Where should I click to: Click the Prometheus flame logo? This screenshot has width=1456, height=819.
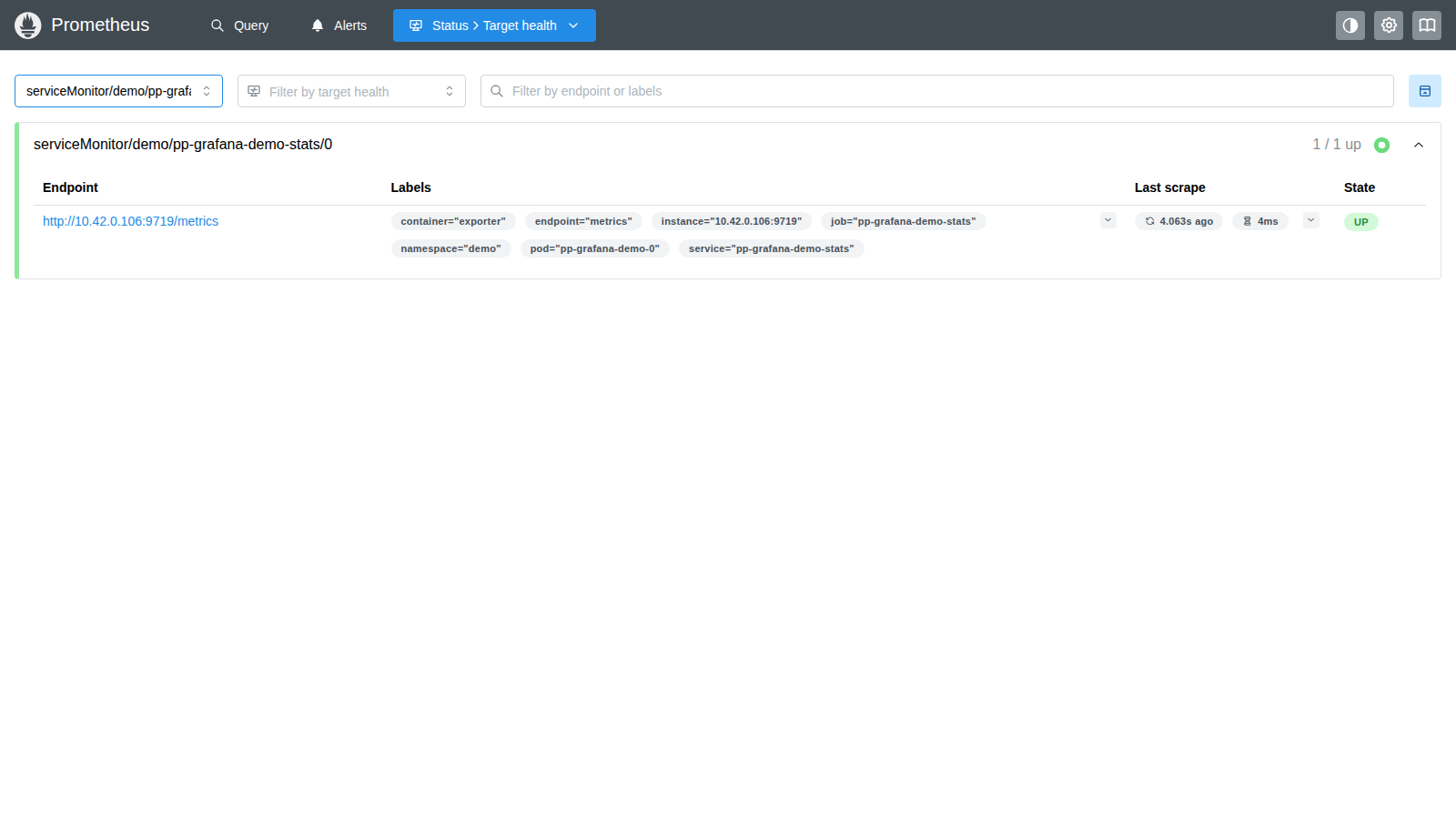tap(28, 25)
